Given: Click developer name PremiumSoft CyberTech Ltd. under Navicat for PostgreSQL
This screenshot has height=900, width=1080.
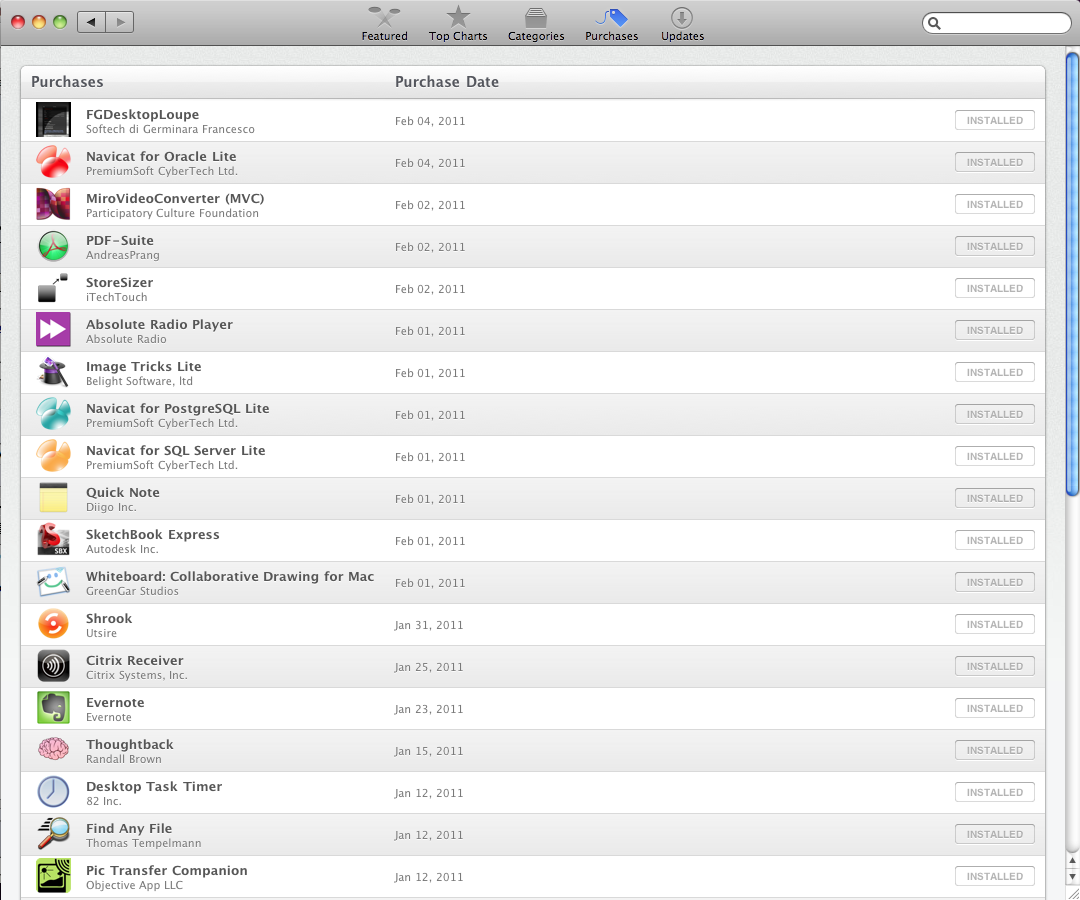Looking at the screenshot, I should (x=162, y=423).
